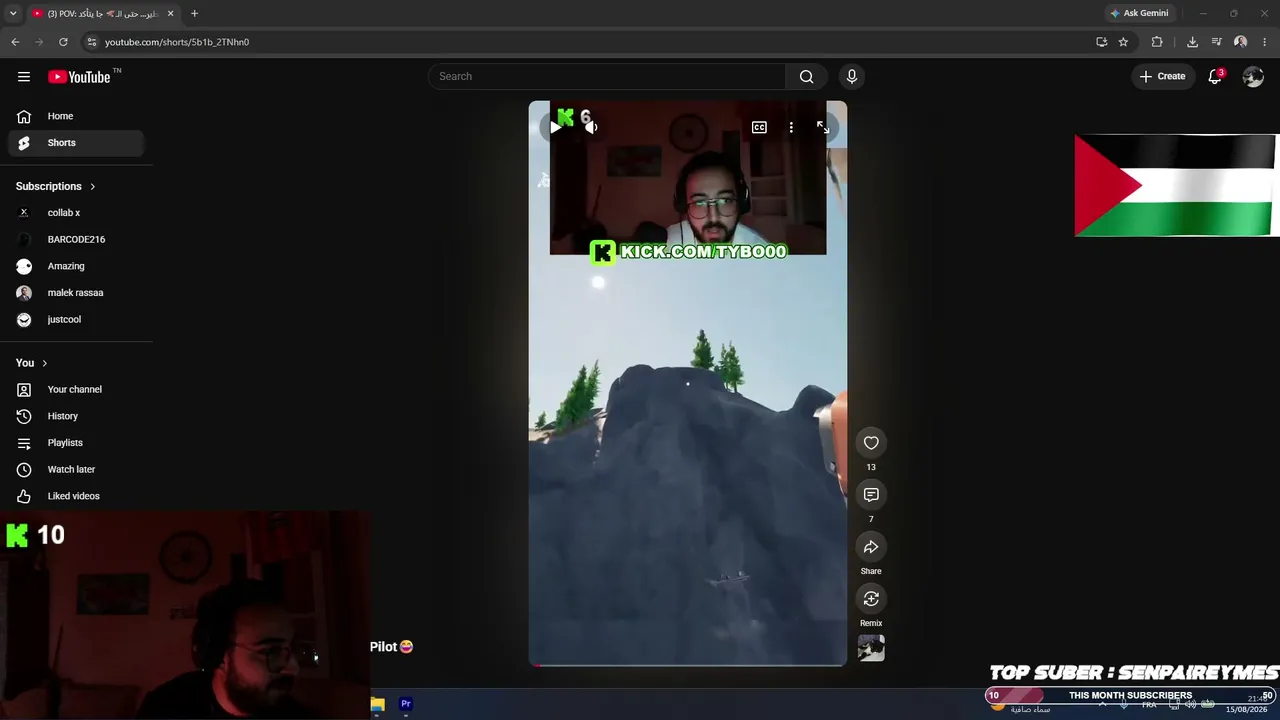Open a new browser tab
Viewport: 1280px width, 720px height.
[194, 13]
